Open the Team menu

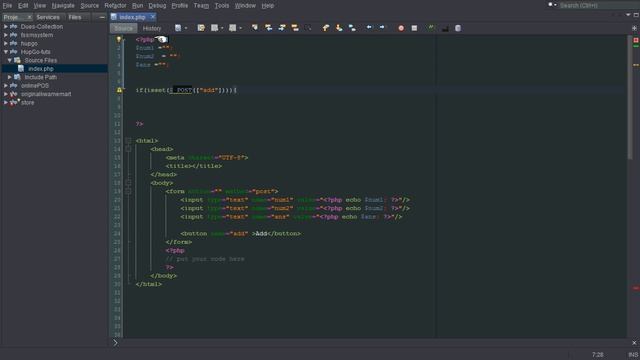click(x=201, y=6)
